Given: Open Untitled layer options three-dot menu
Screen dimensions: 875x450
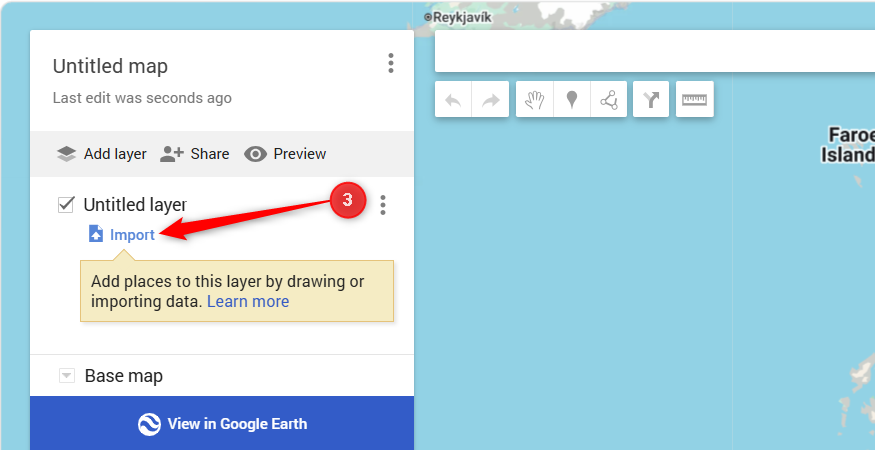Looking at the screenshot, I should [382, 205].
